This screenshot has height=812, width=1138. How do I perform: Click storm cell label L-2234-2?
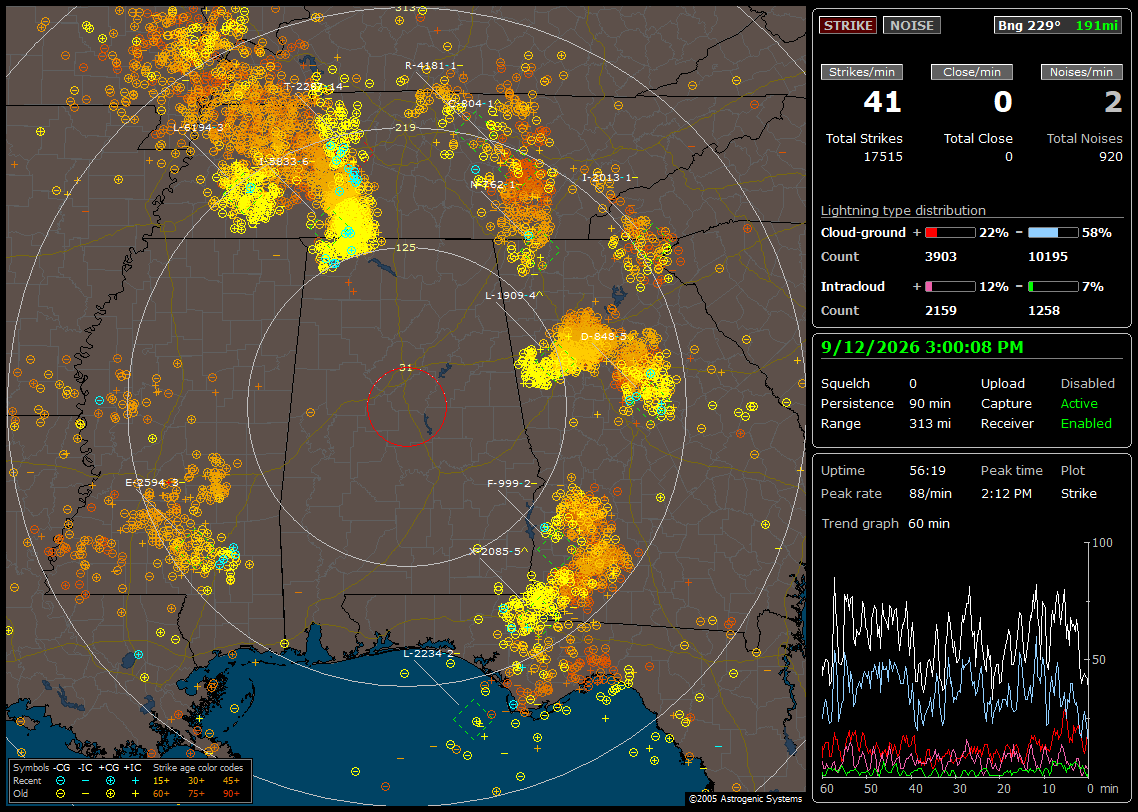tap(428, 654)
